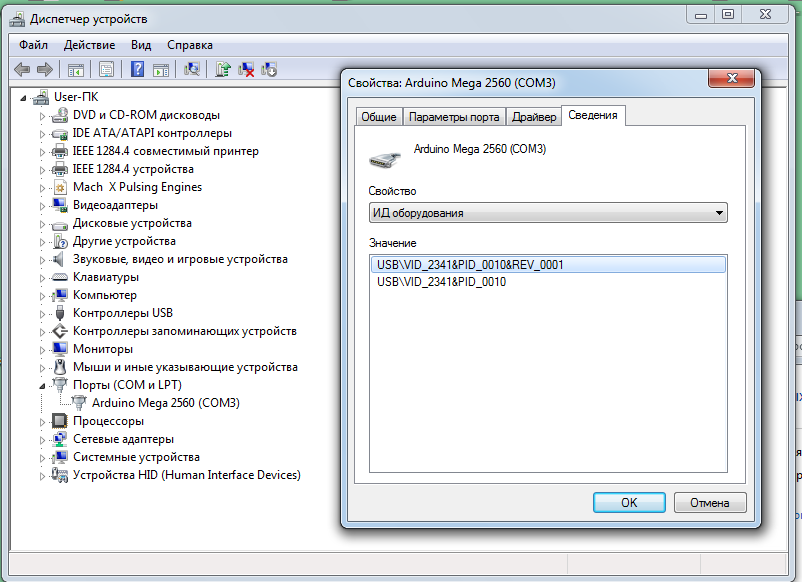Select the Клавиатуры keyboard icon
Viewport: 802px width, 582px height.
60,277
